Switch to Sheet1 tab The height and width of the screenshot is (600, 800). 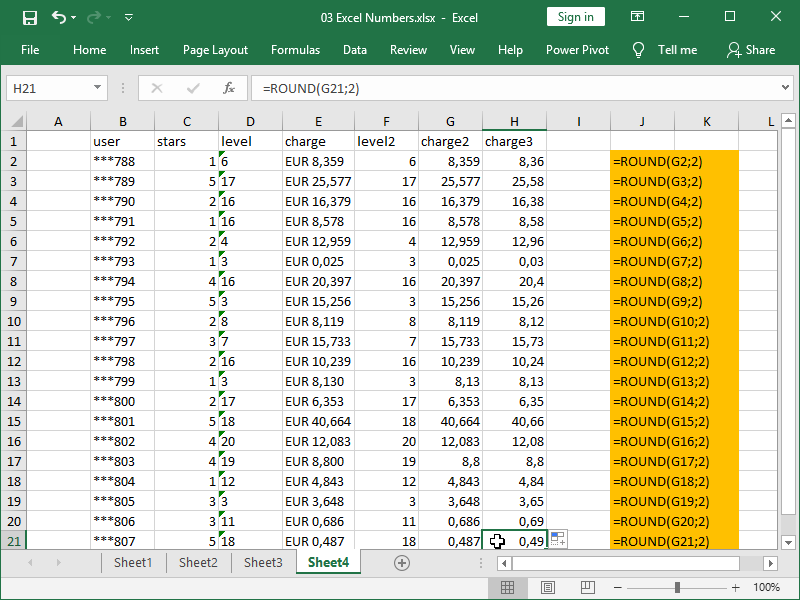133,562
